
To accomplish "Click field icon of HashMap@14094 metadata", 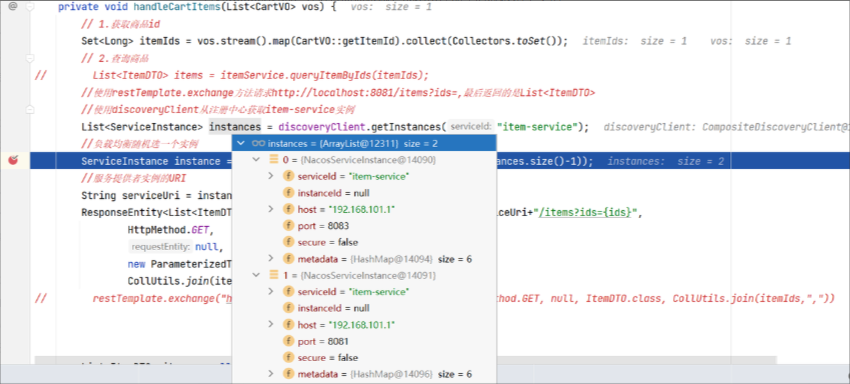I will coord(288,259).
